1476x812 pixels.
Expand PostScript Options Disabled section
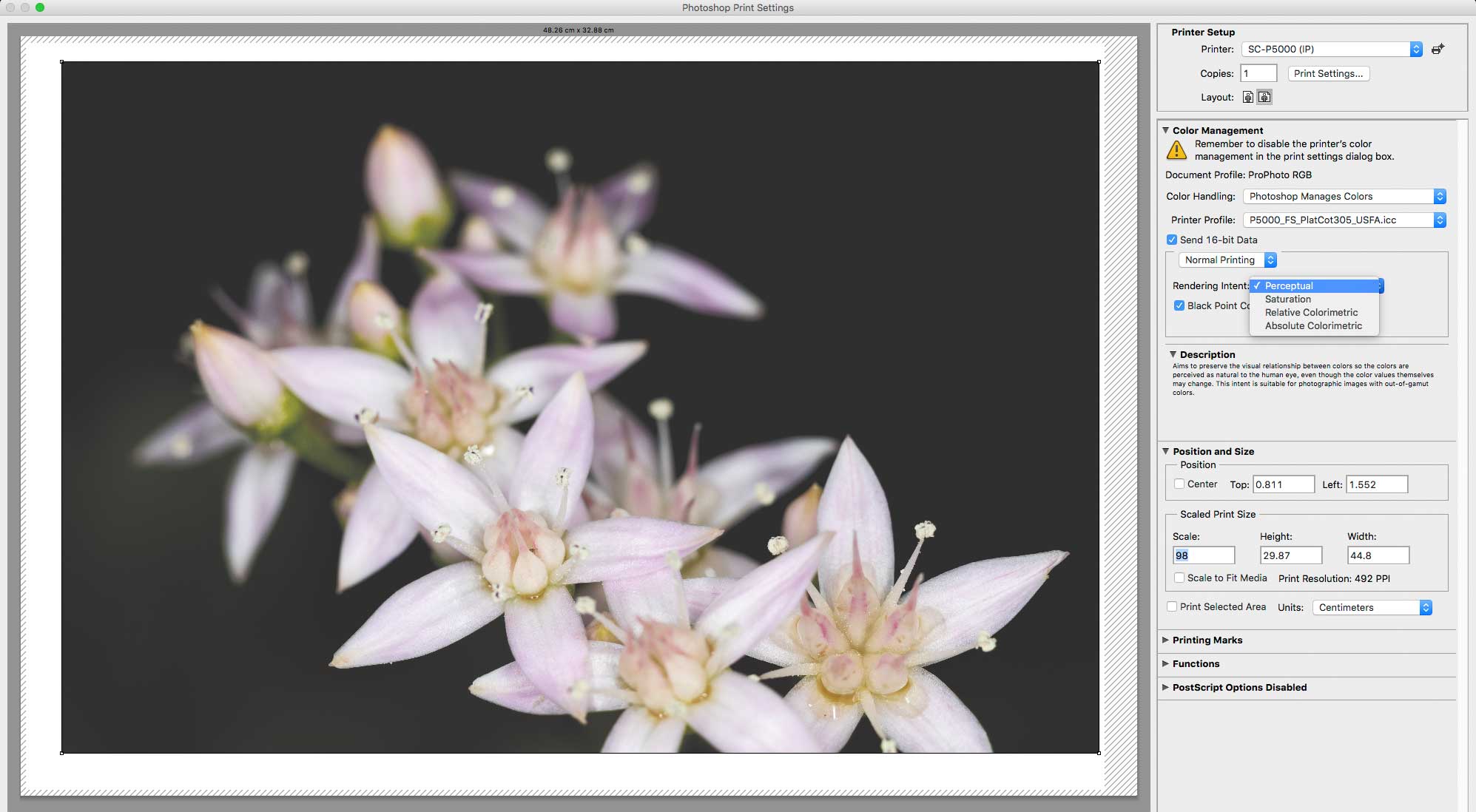[1166, 687]
